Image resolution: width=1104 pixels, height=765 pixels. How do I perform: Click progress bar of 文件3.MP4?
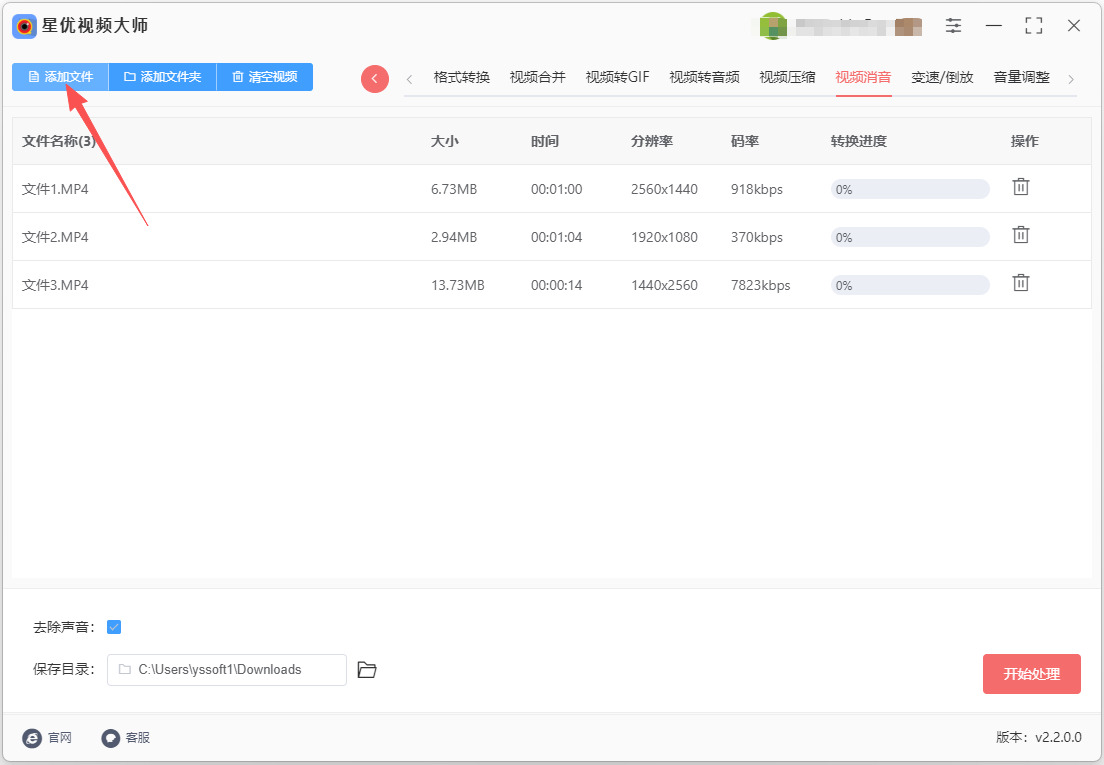coord(910,285)
